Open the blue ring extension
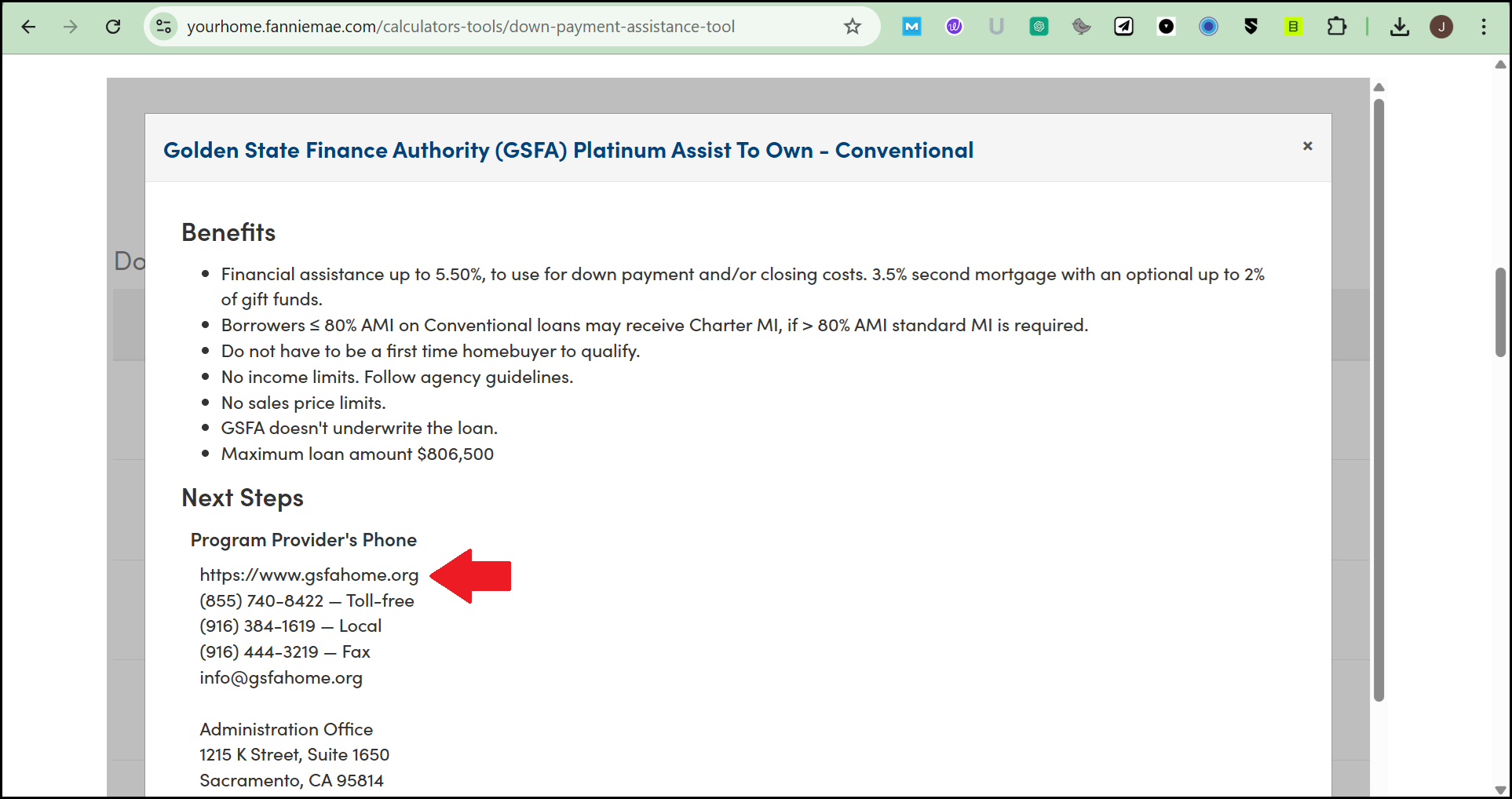This screenshot has width=1512, height=799. [1208, 27]
